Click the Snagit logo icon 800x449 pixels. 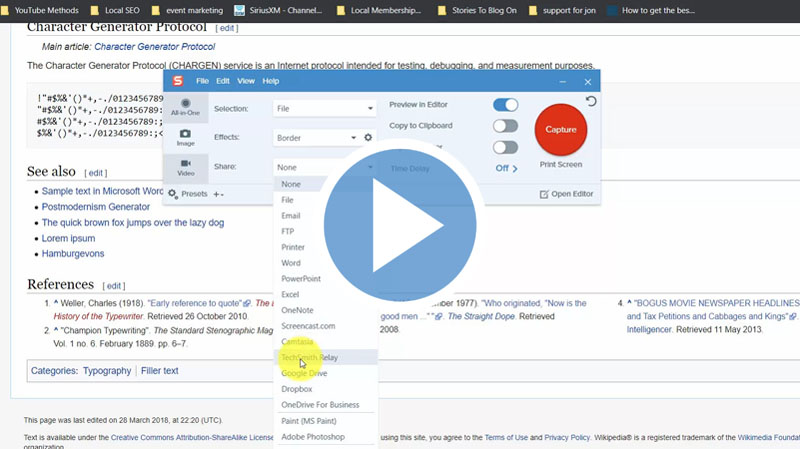(177, 81)
